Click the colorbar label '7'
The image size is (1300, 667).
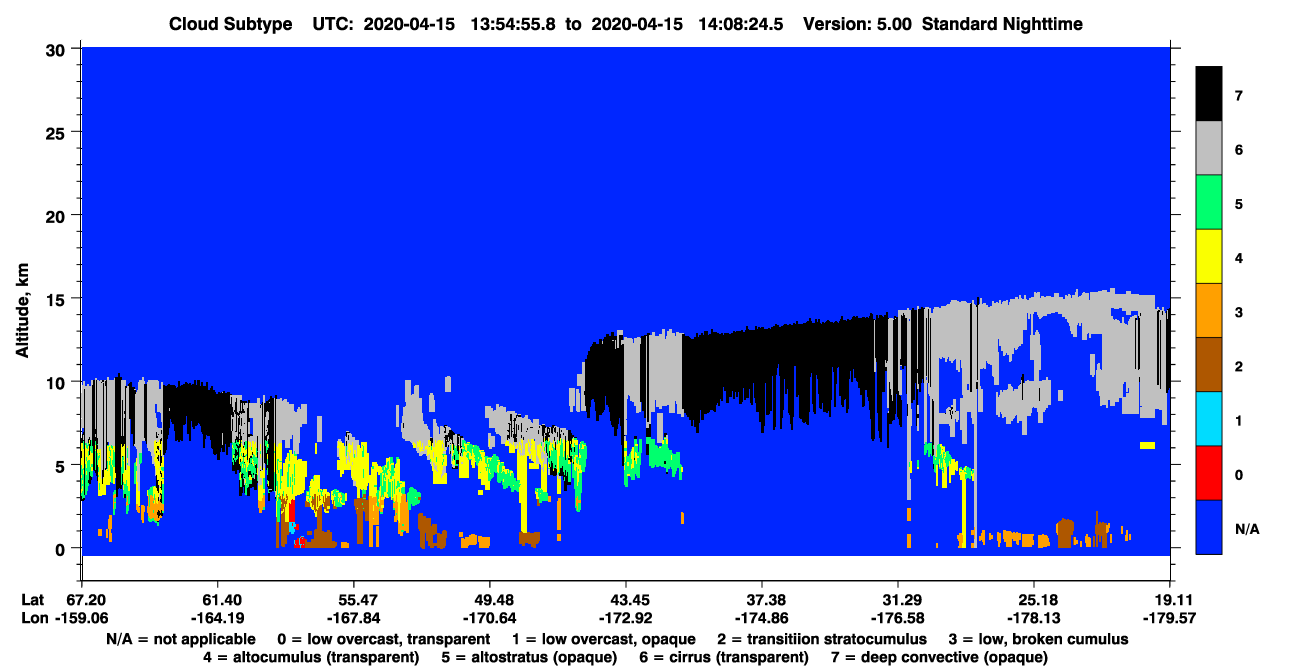(x=1238, y=96)
